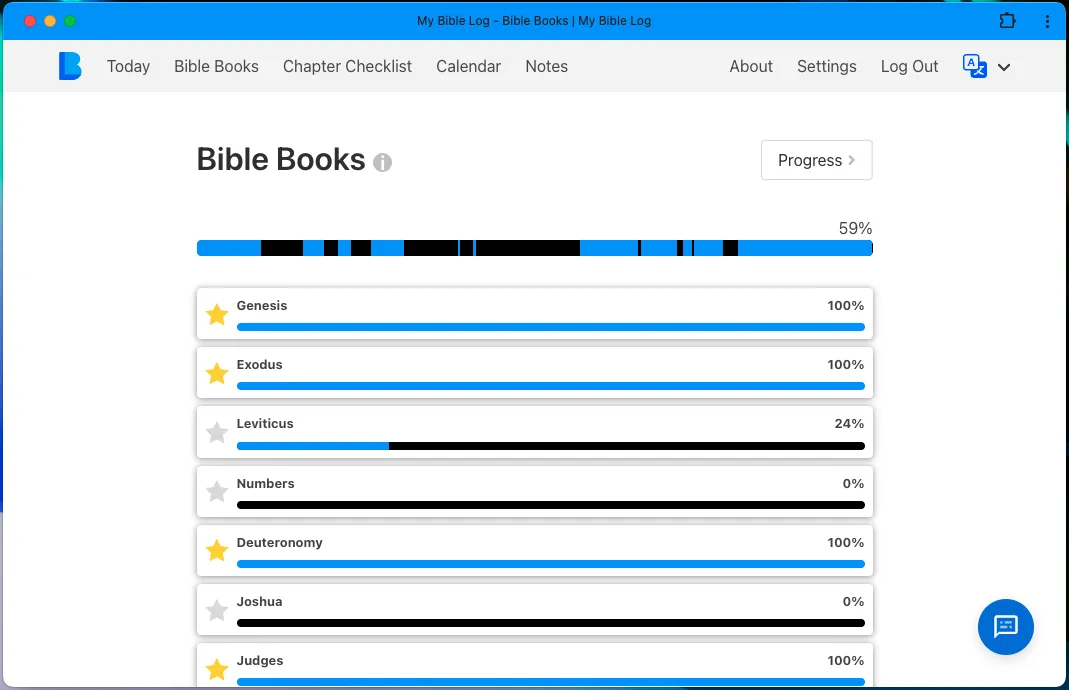Toggle the favorite star for Numbers
The image size is (1069, 690).
pyautogui.click(x=216, y=491)
